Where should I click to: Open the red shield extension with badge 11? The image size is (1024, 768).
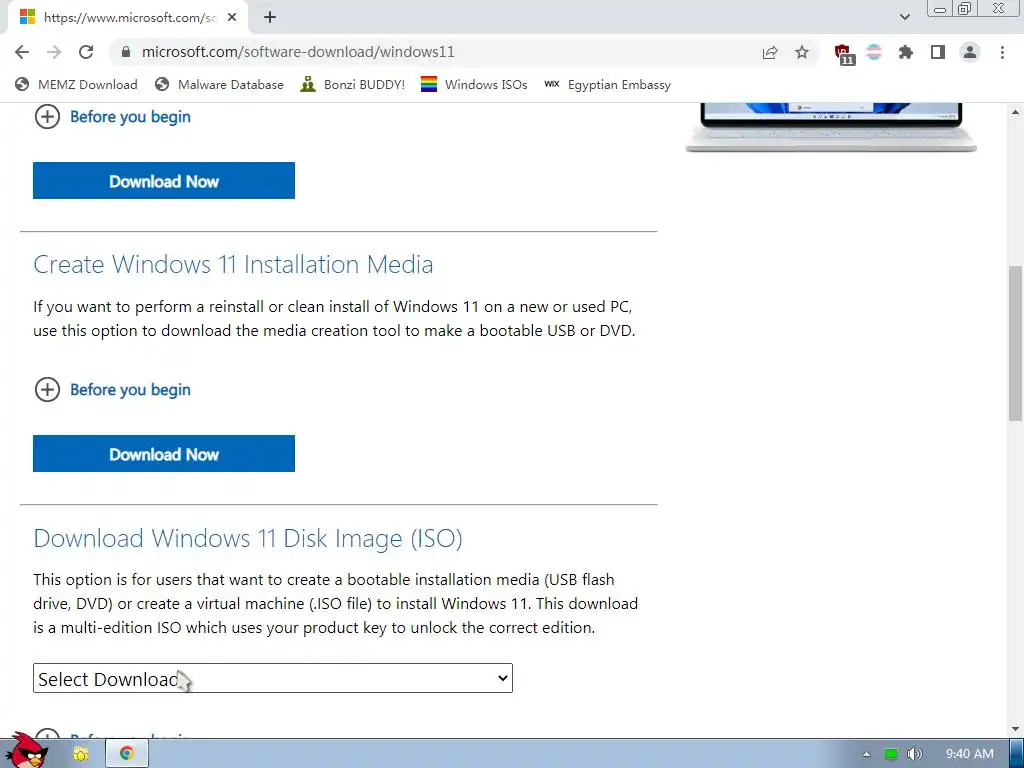tap(843, 54)
